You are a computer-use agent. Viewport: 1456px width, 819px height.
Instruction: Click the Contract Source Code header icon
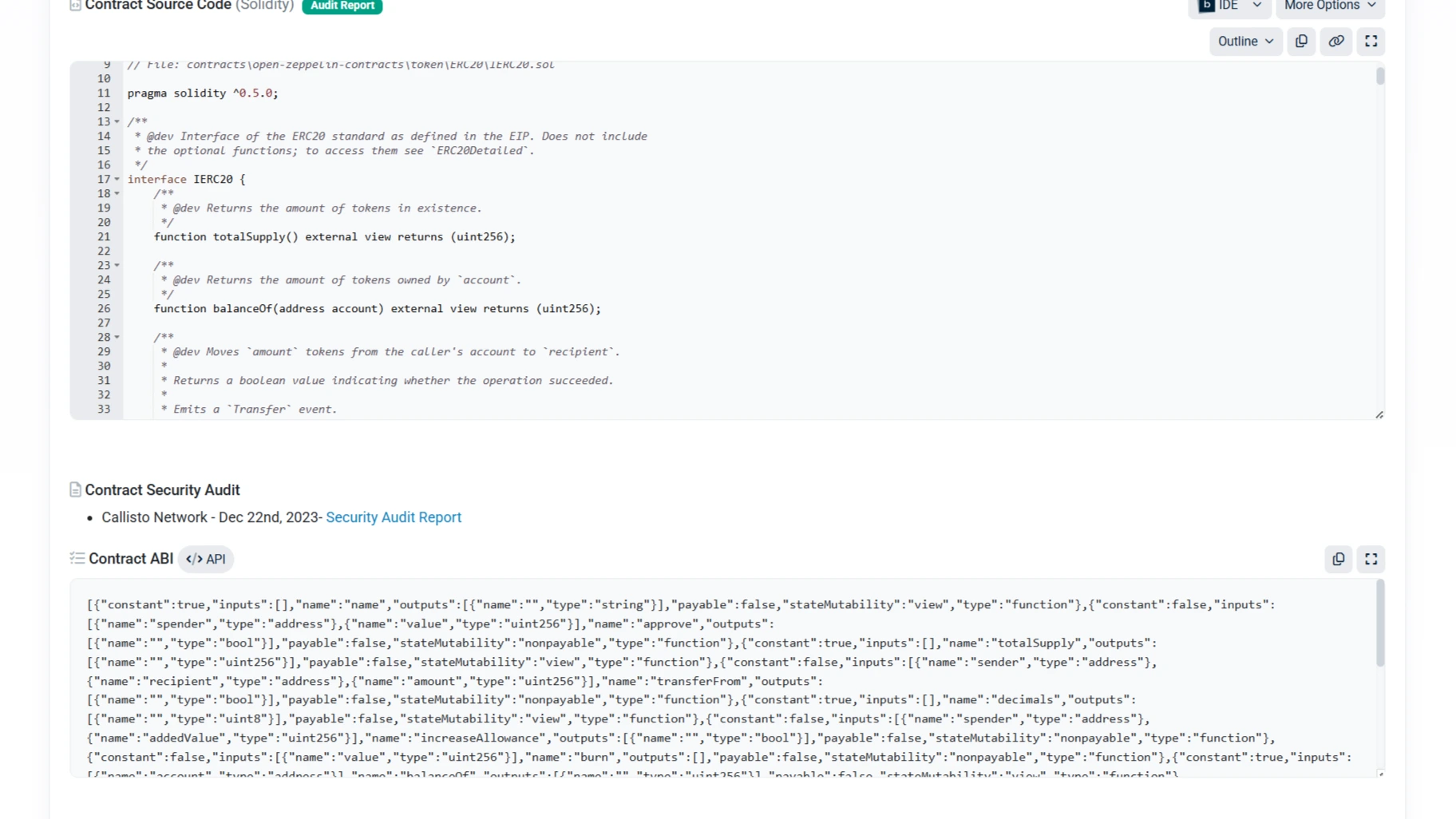(x=74, y=5)
